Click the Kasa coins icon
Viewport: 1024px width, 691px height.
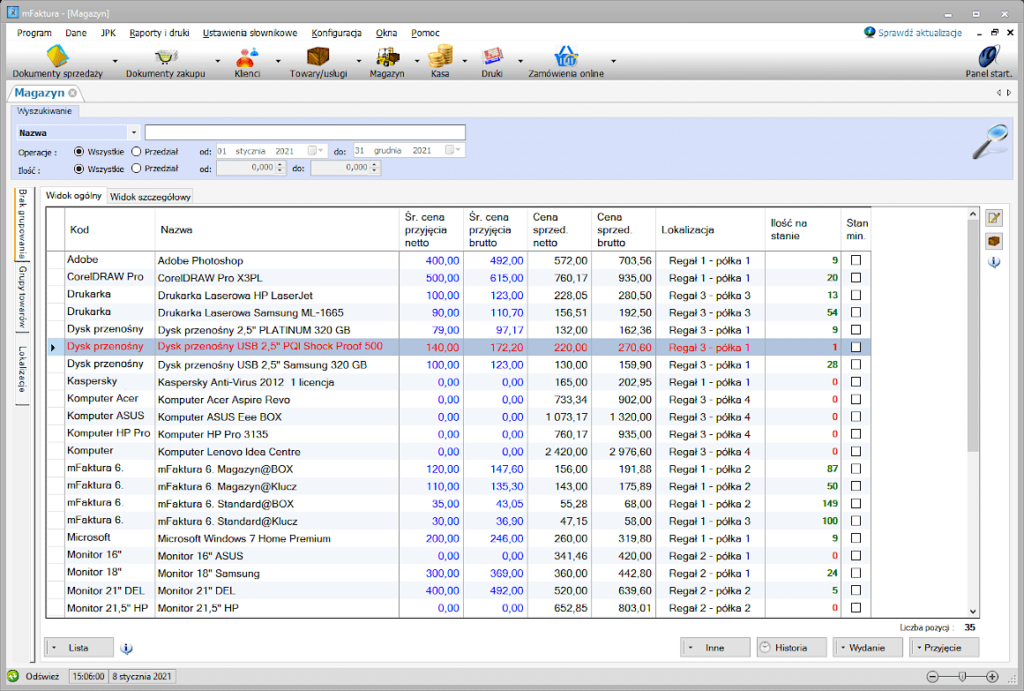pyautogui.click(x=440, y=57)
